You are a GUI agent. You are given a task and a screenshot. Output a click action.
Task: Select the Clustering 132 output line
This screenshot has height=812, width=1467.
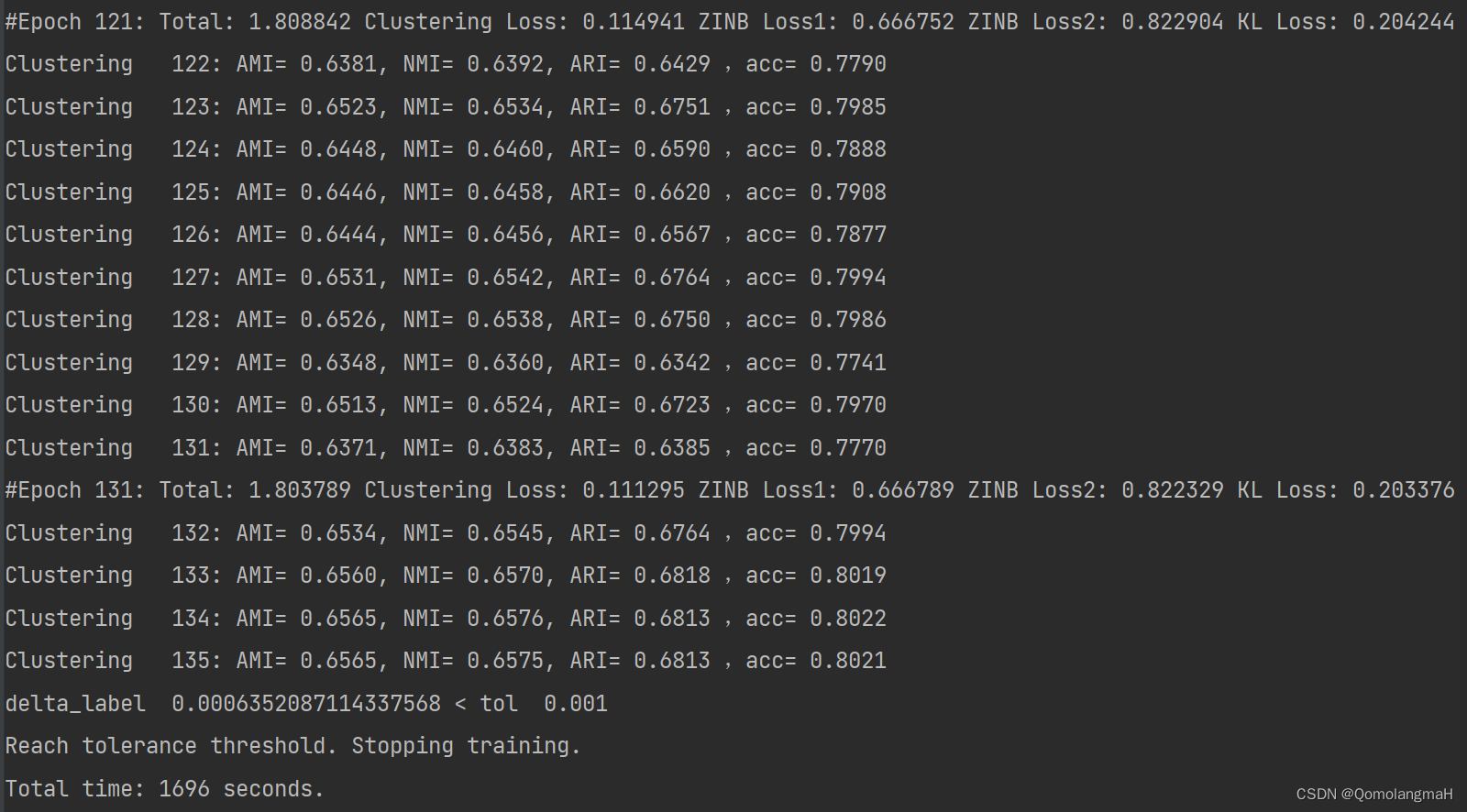coord(446,533)
